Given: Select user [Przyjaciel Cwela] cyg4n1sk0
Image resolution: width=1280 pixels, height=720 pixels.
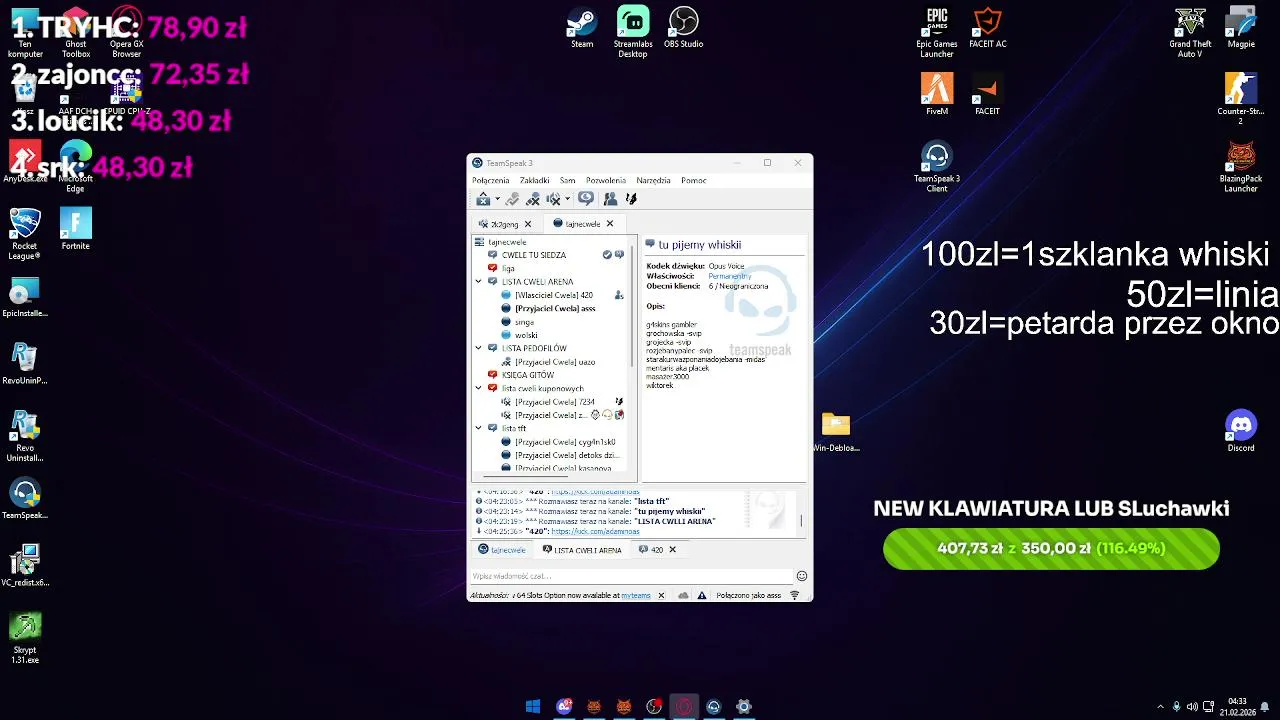Looking at the screenshot, I should 565,442.
